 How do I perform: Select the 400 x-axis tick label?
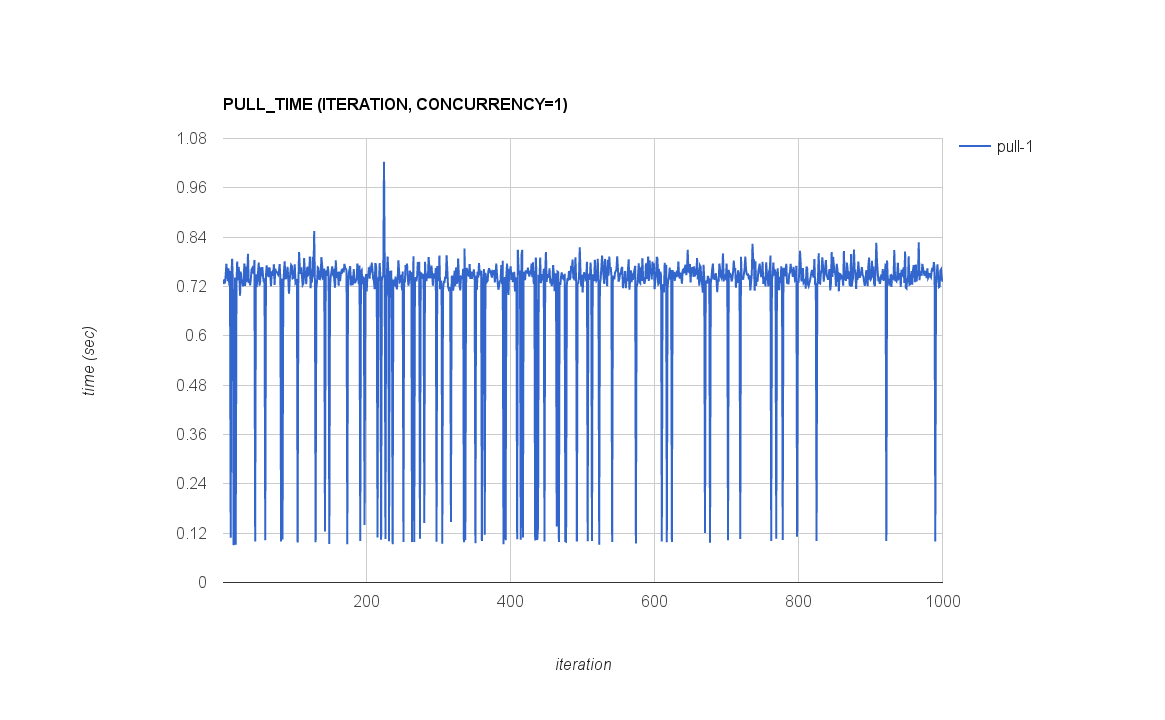(x=510, y=601)
